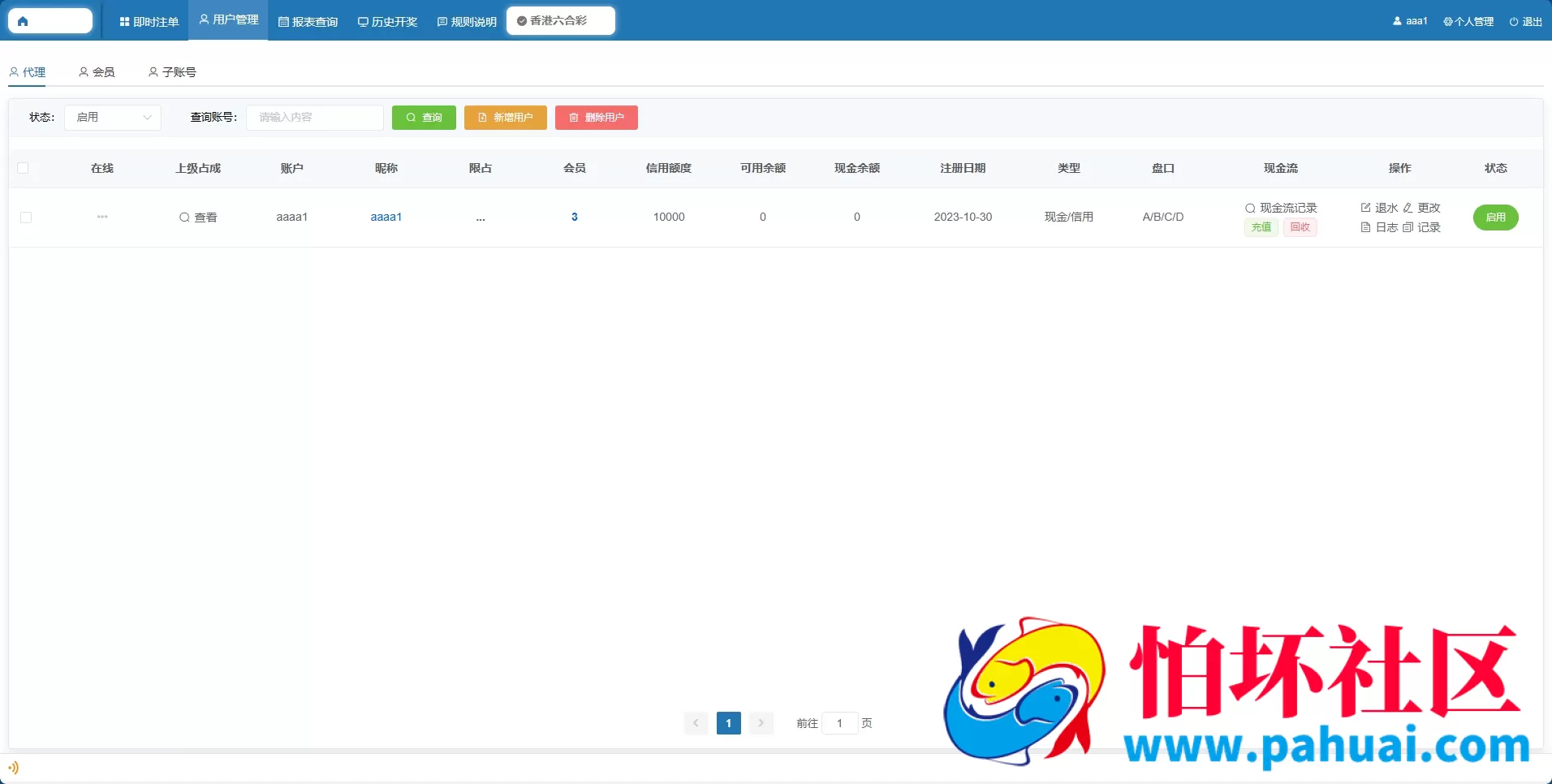Image resolution: width=1552 pixels, height=784 pixels.
Task: Click the 注册日期 2023-10-30 cell
Action: pos(963,217)
